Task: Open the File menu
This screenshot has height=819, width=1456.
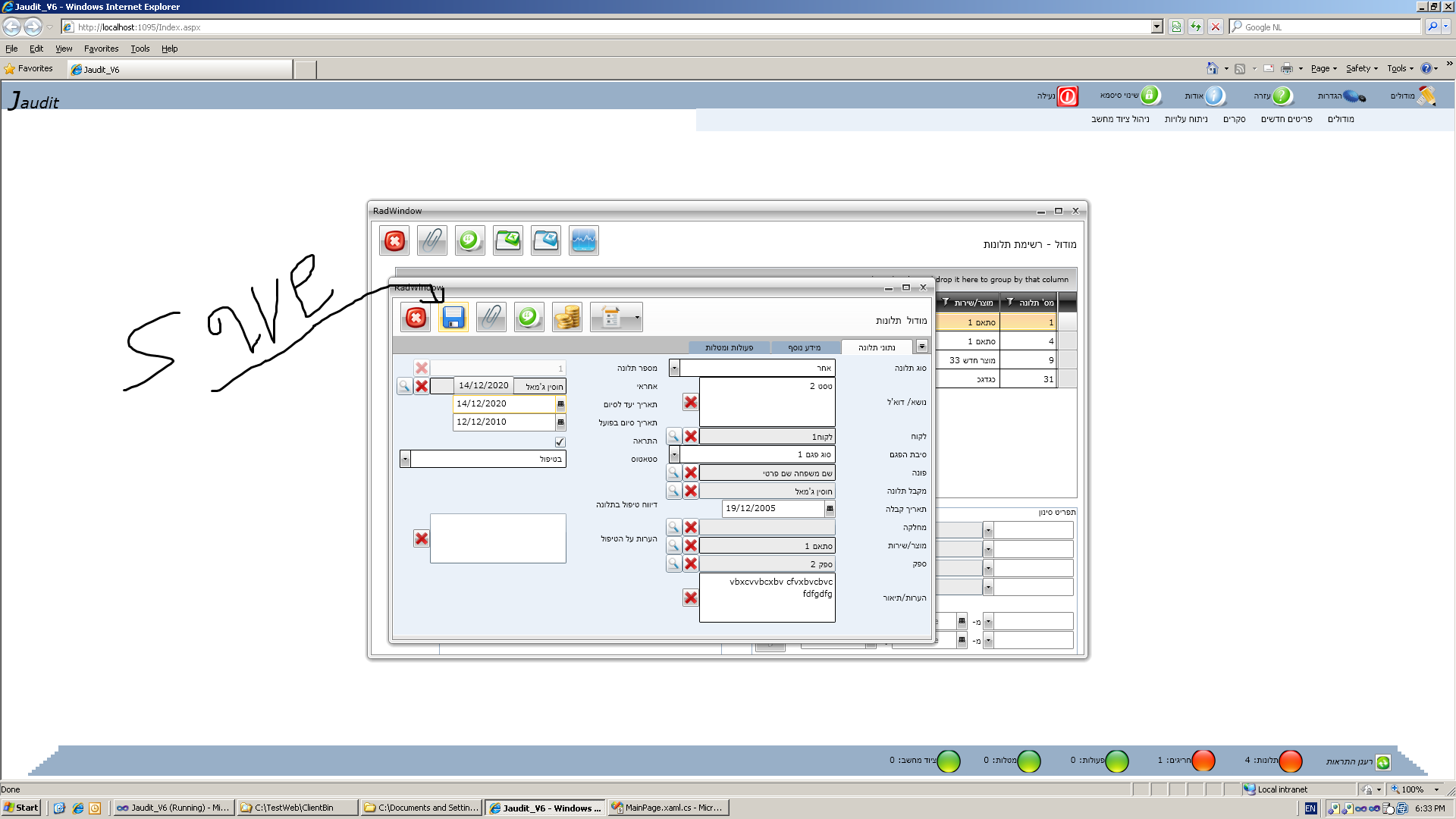Action: pos(11,49)
